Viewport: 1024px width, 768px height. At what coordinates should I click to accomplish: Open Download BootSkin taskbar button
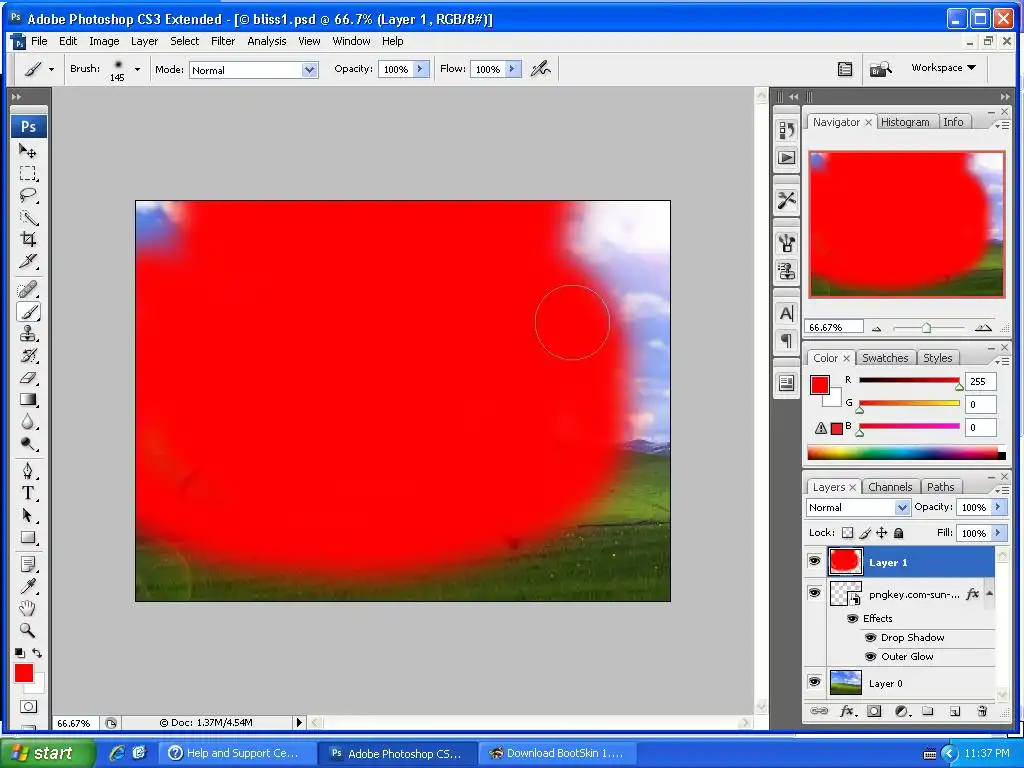(557, 753)
